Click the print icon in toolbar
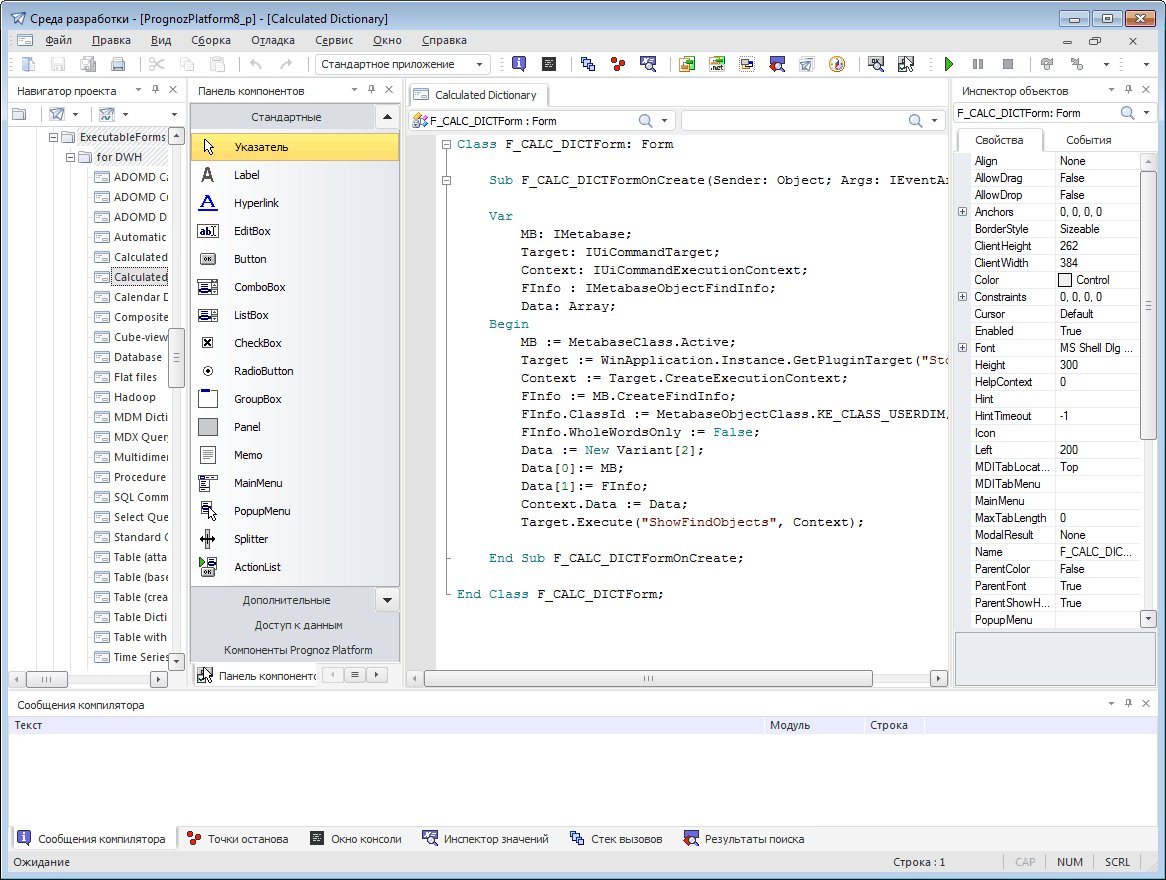 click(118, 64)
